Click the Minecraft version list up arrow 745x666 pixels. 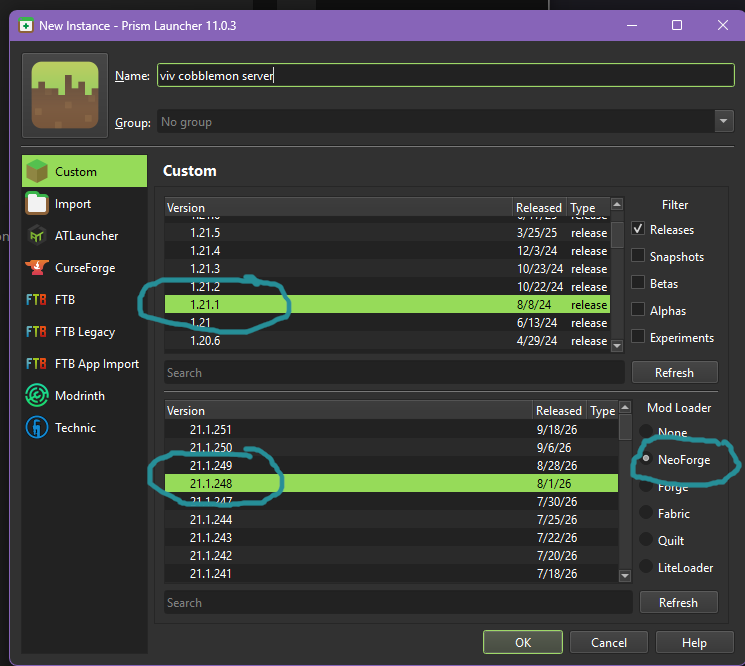click(617, 204)
